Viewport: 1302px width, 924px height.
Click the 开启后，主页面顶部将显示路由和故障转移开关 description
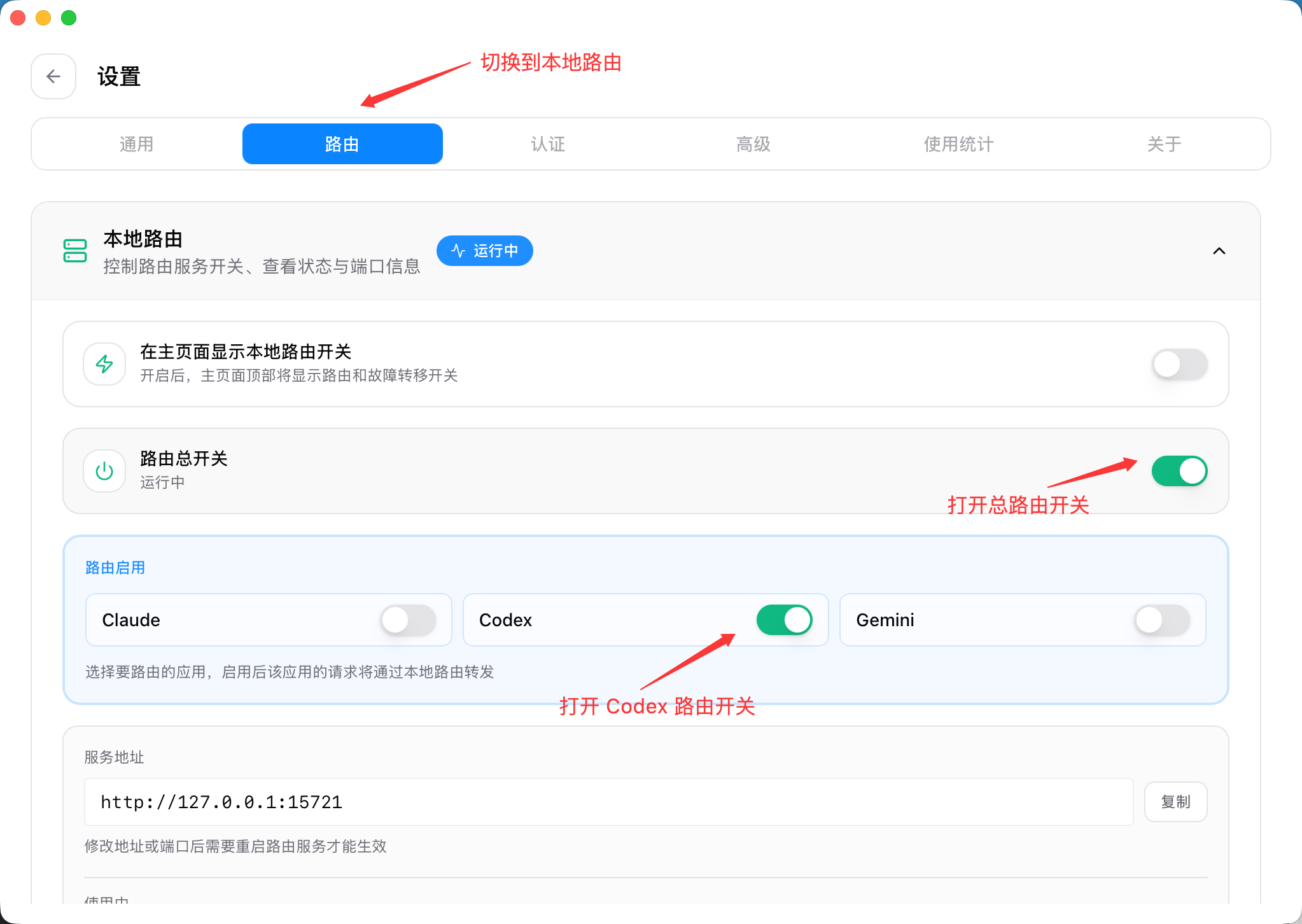(x=299, y=375)
